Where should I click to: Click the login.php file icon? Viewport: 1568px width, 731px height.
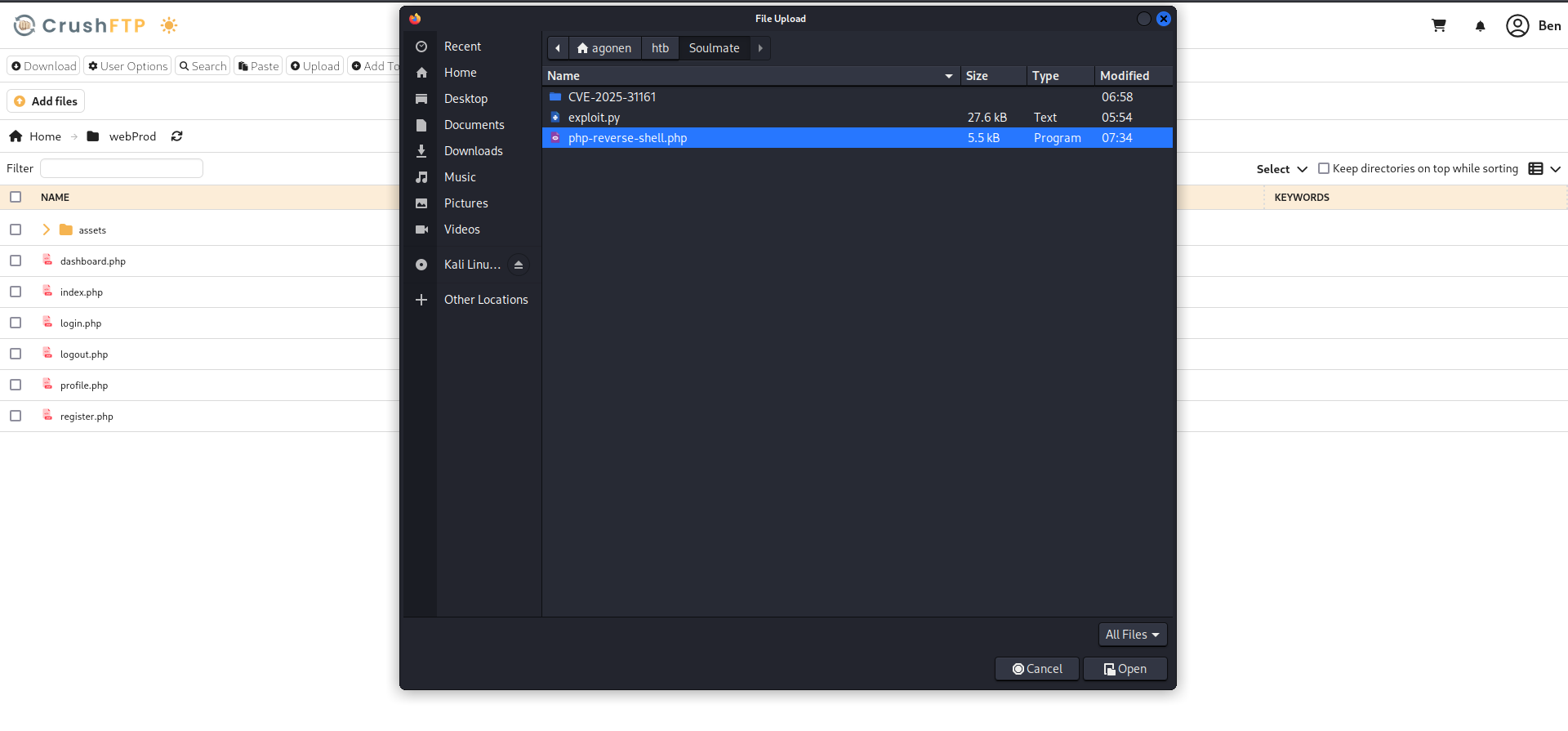coord(47,322)
